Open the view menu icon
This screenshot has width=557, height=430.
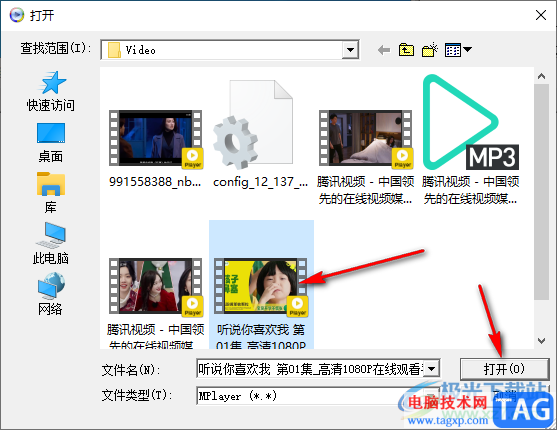pos(458,50)
